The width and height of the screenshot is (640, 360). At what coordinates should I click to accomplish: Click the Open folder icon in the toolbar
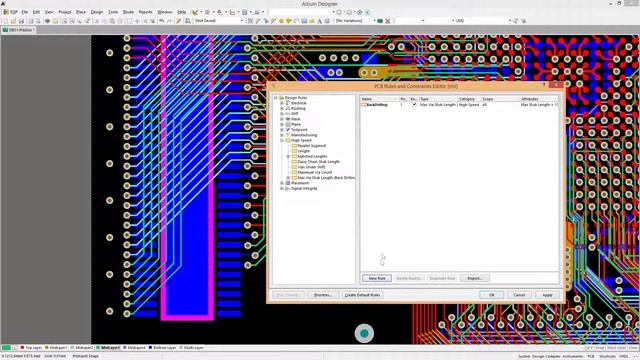click(13, 20)
